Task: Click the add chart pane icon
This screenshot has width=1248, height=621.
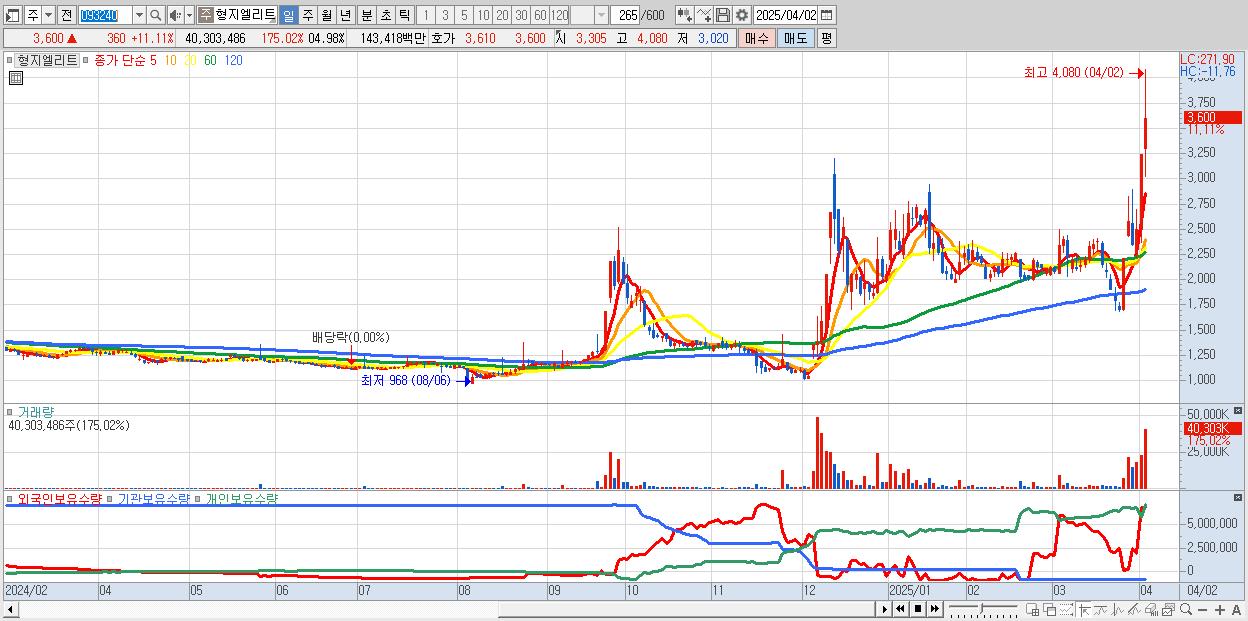Action: pos(1033,609)
